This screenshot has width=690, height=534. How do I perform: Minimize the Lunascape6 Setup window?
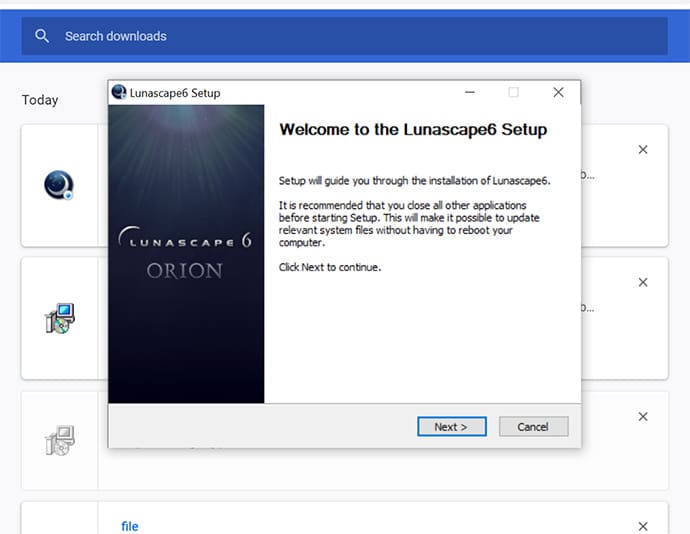470,92
